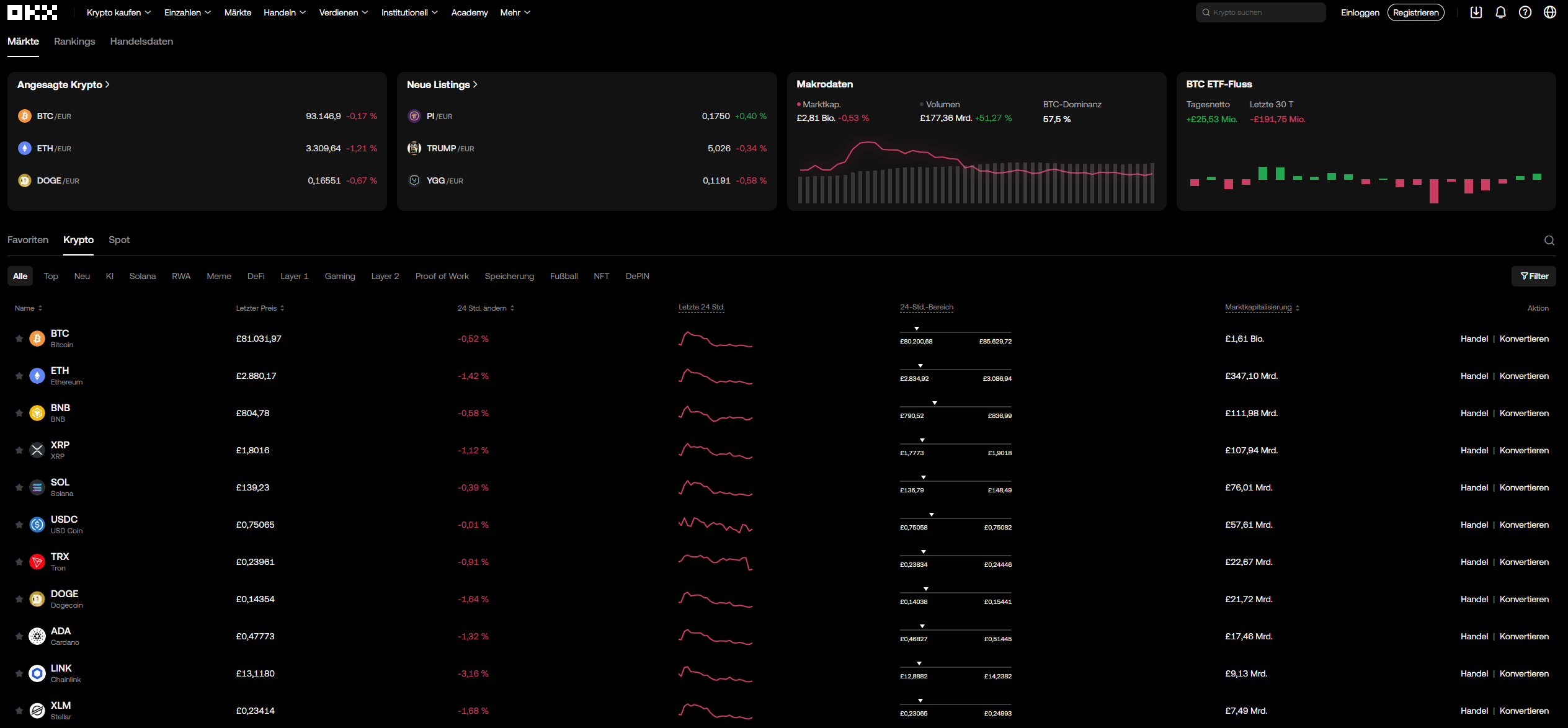
Task: Expand the Mehr menu
Action: (515, 12)
